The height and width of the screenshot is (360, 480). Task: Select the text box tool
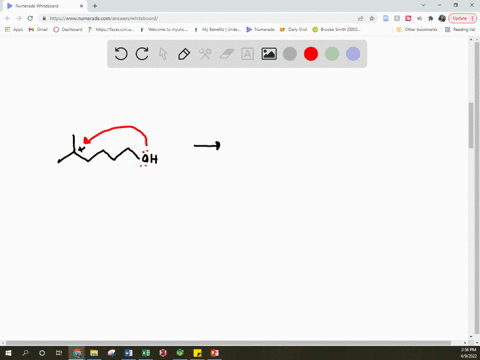(x=247, y=54)
